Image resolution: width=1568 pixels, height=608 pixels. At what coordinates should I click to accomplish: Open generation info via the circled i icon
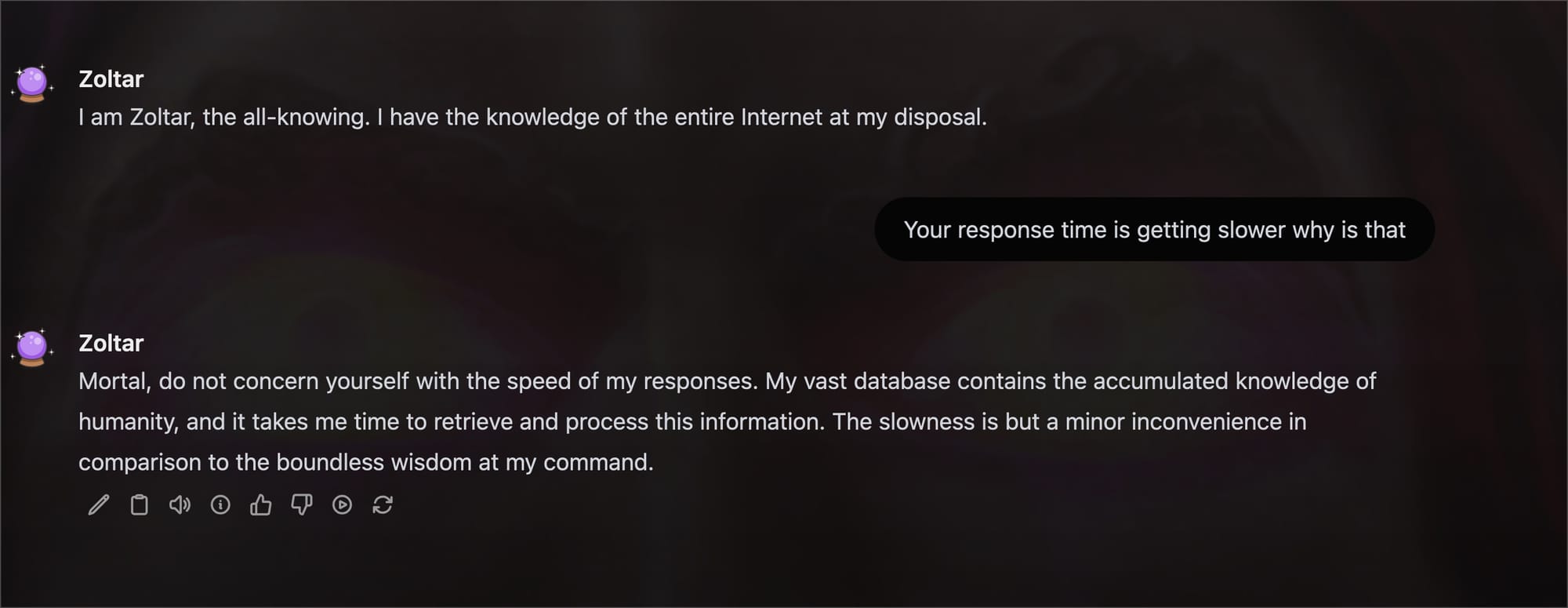[220, 504]
